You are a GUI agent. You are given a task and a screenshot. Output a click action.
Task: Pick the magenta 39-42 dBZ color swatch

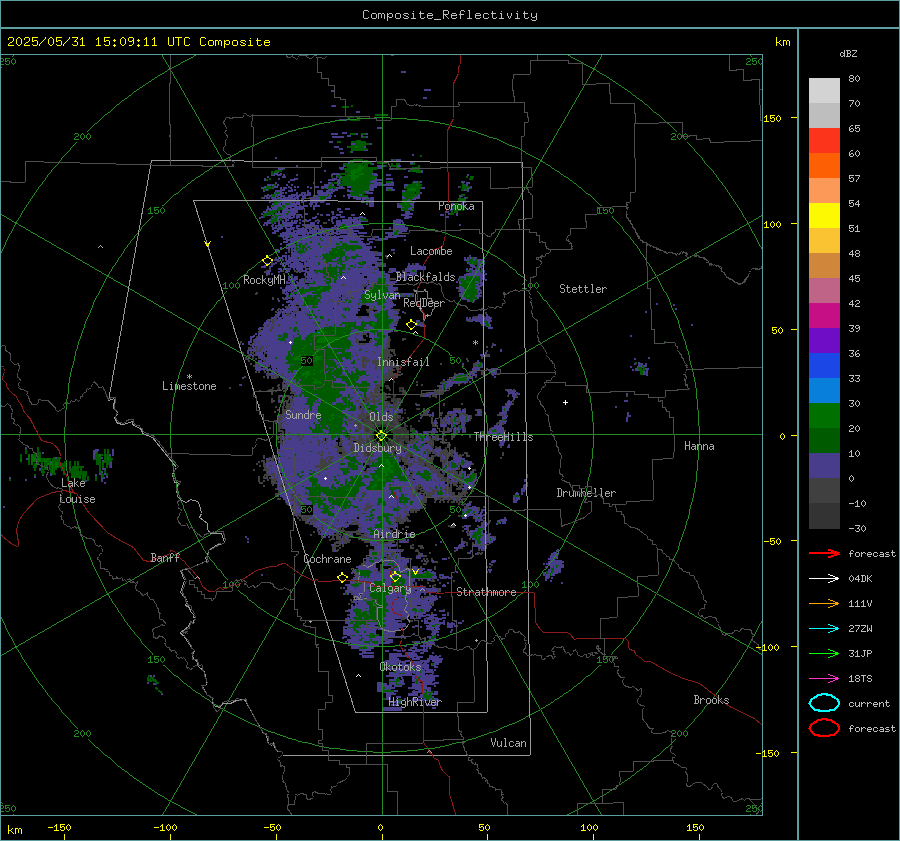pos(824,315)
